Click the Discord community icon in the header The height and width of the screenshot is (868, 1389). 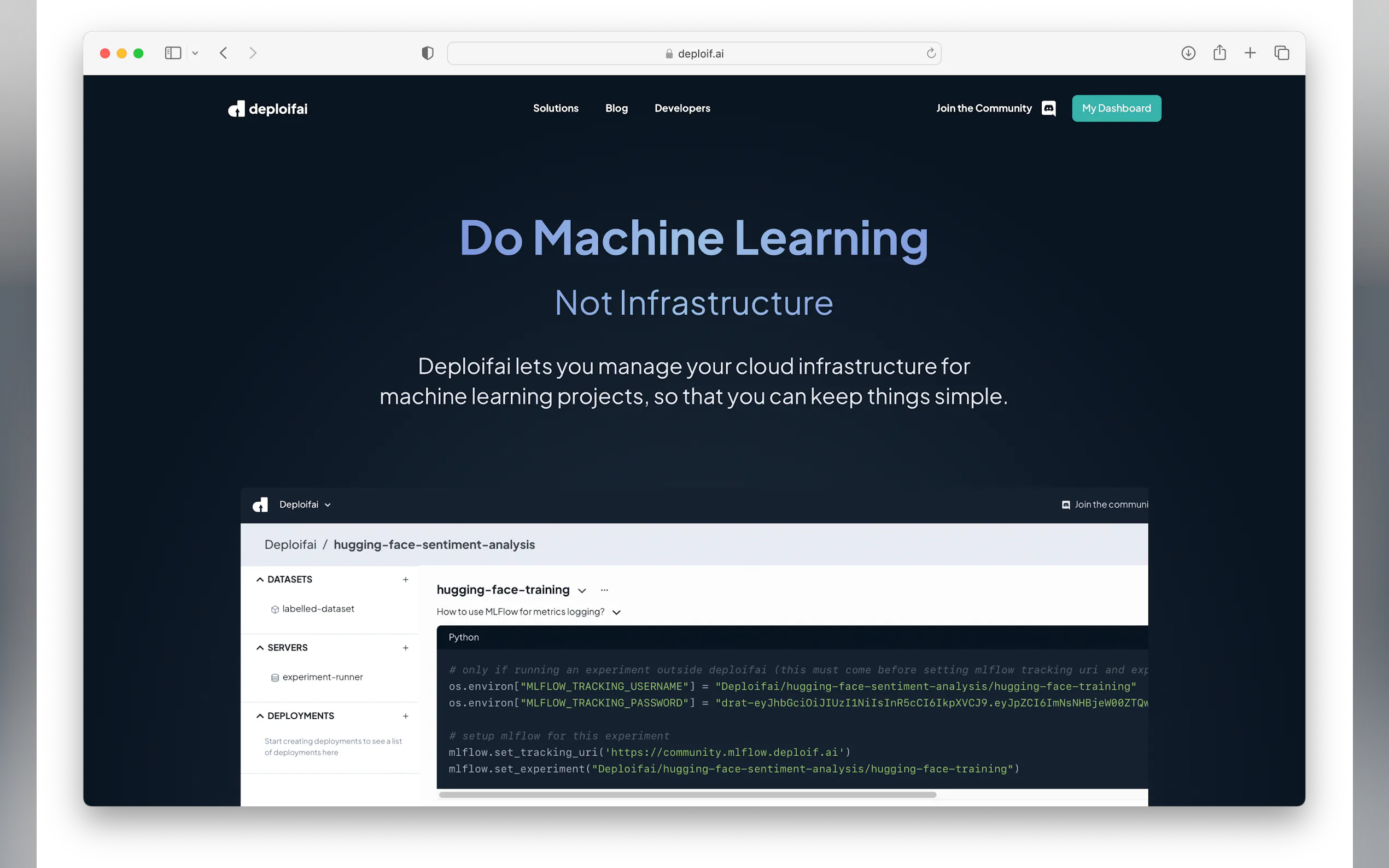(1048, 108)
